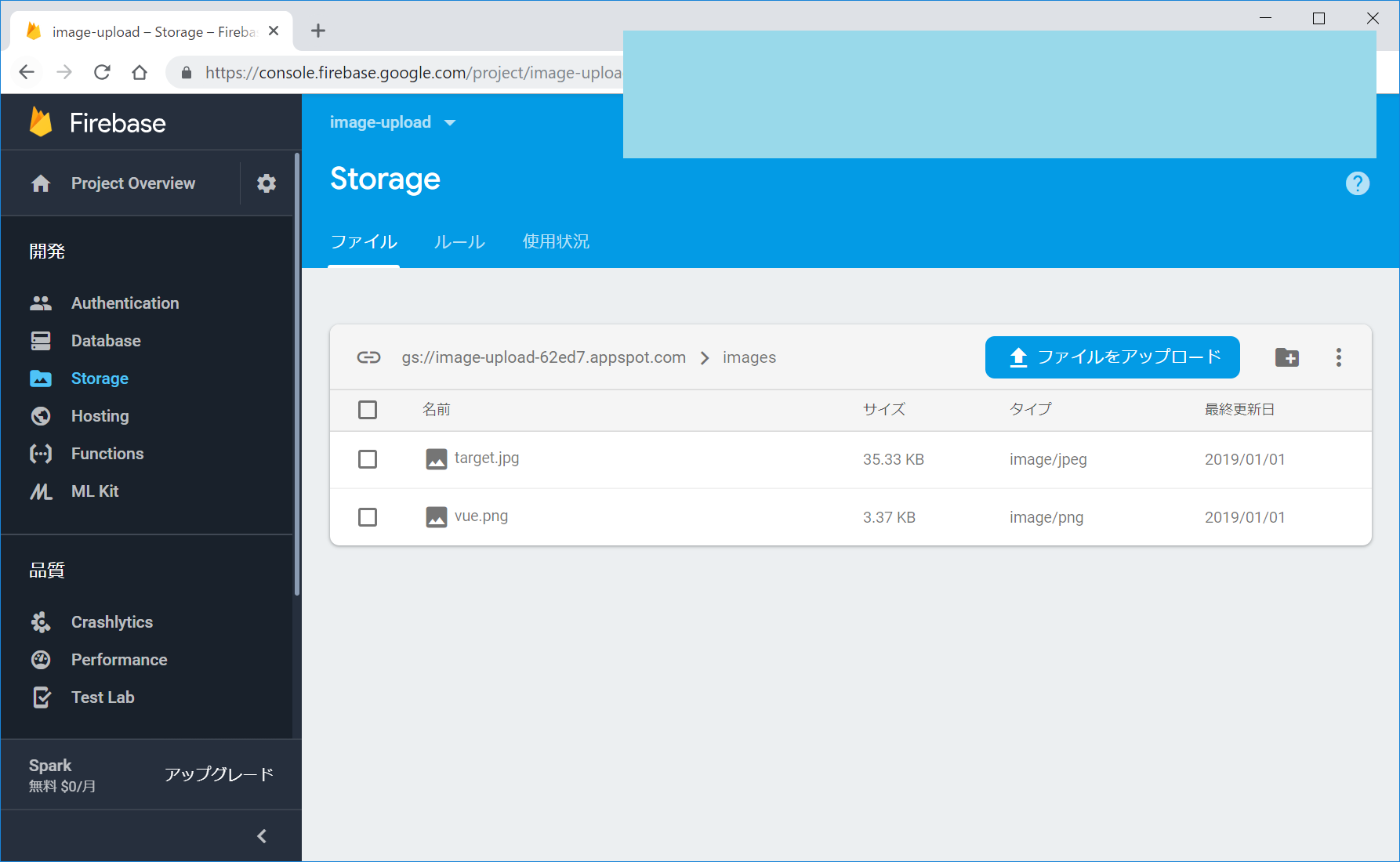Click the アップグレード plan link
Image resolution: width=1400 pixels, height=862 pixels.
[219, 774]
